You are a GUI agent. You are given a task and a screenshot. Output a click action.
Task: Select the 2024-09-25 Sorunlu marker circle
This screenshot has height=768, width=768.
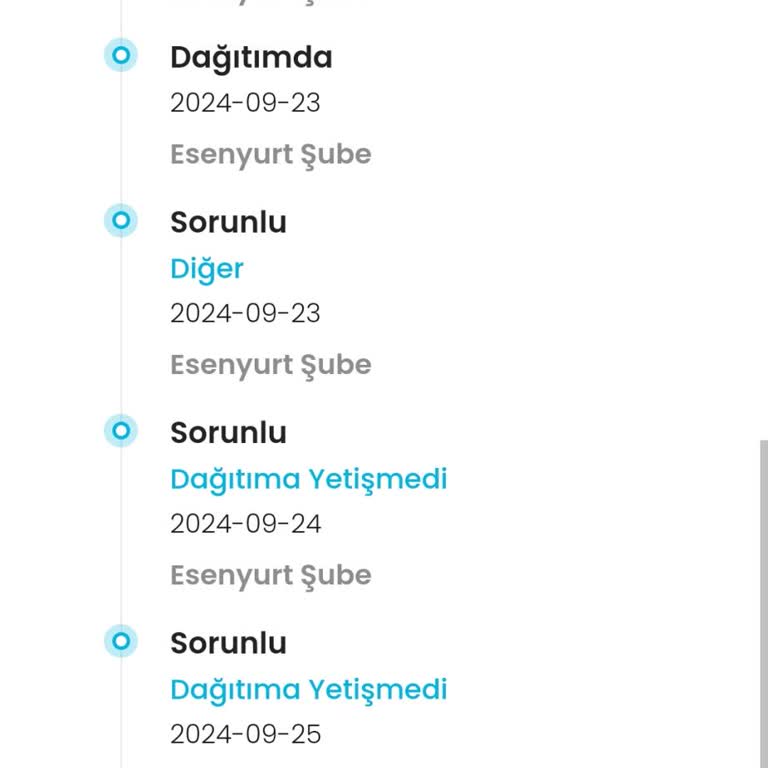pos(121,641)
